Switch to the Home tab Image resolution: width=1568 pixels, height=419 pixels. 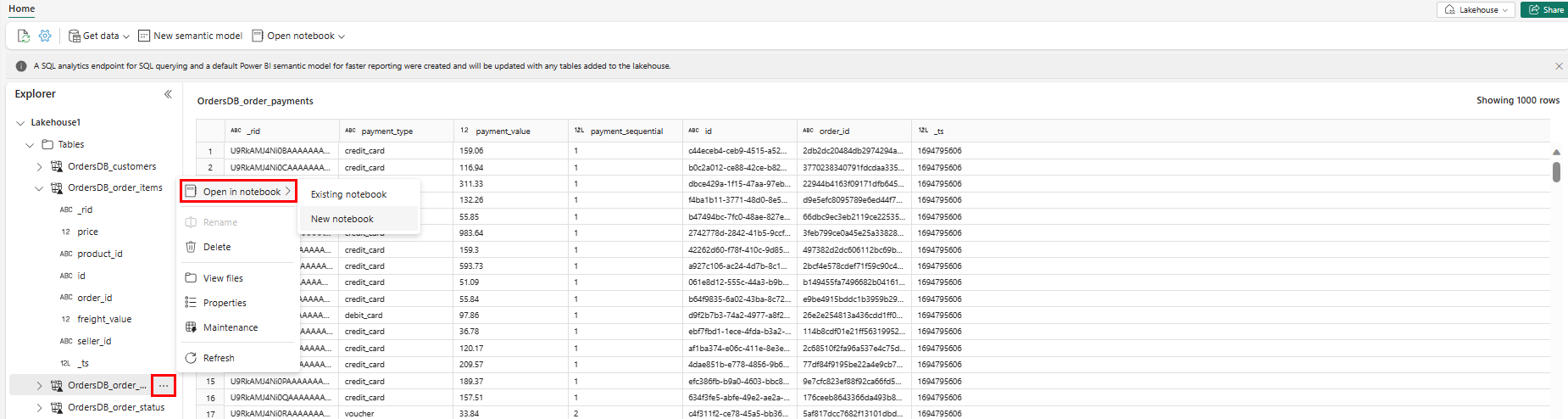coord(21,8)
